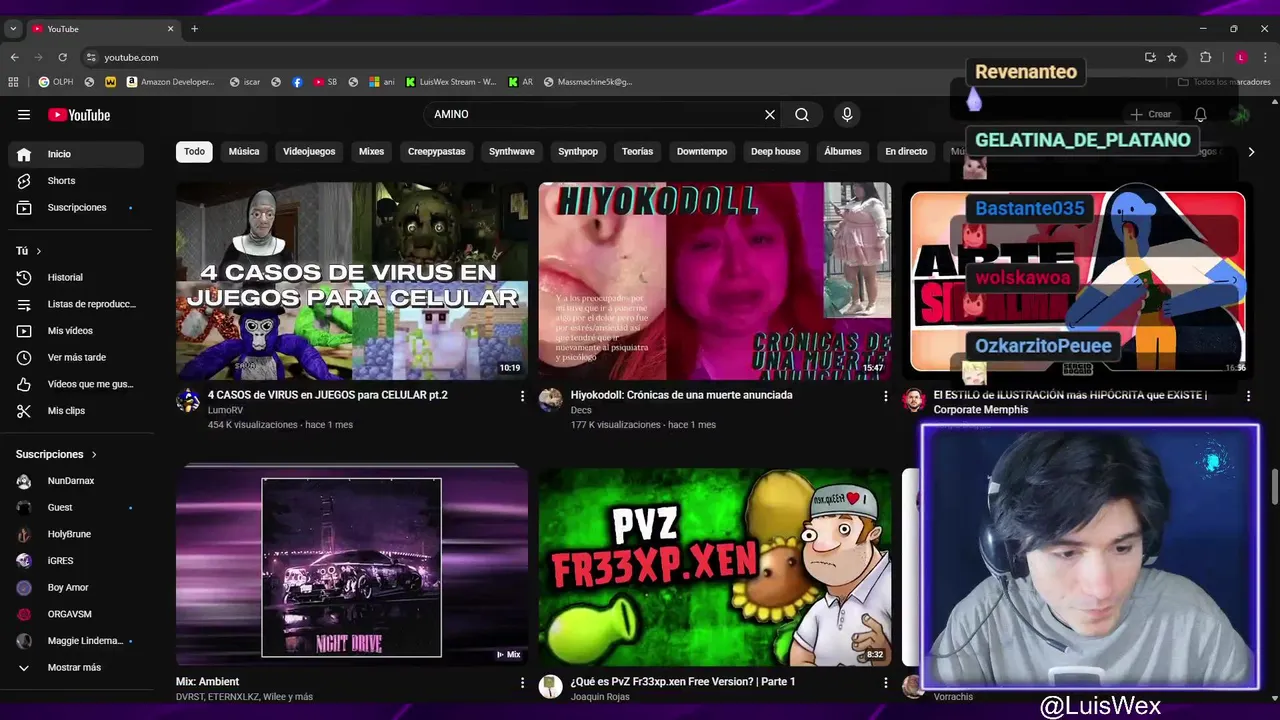The height and width of the screenshot is (720, 1280).
Task: Open Guest channel subscription
Action: 76,508
